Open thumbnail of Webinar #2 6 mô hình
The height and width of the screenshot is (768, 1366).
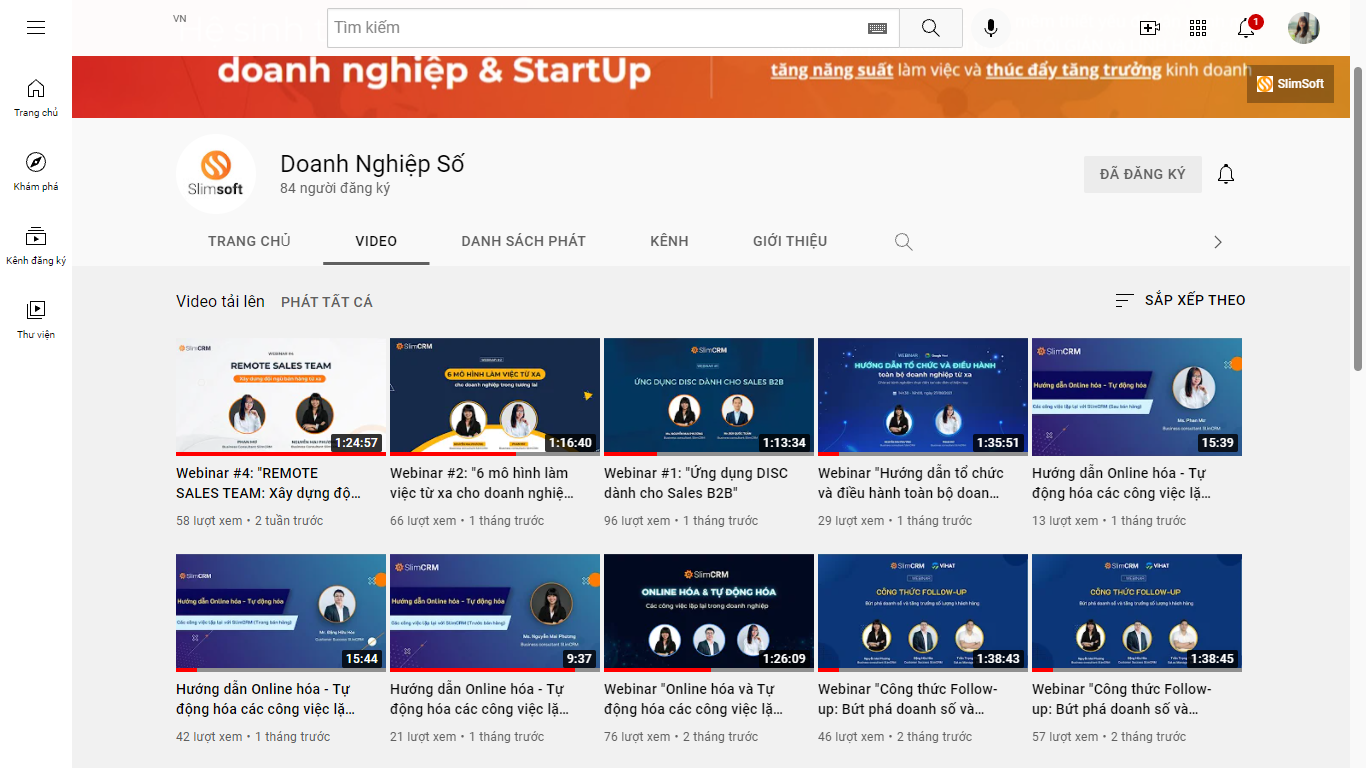(495, 397)
